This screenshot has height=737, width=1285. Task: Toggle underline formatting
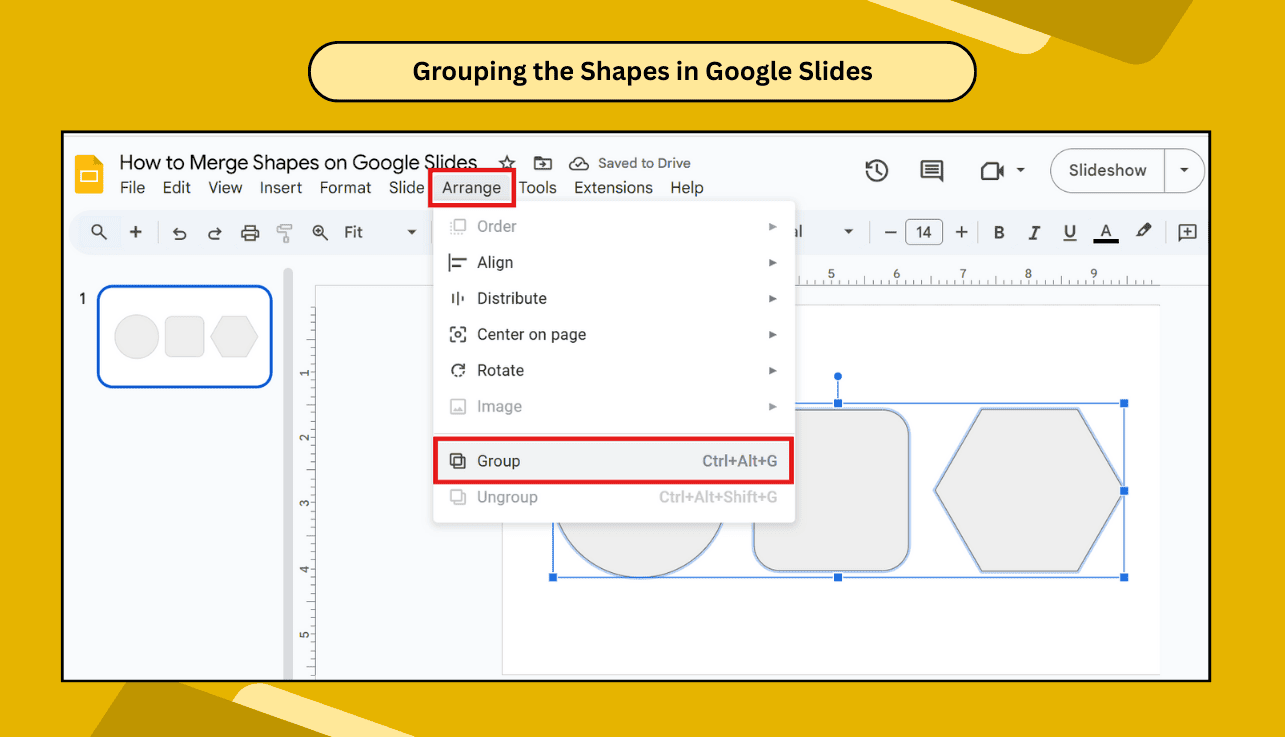1069,231
